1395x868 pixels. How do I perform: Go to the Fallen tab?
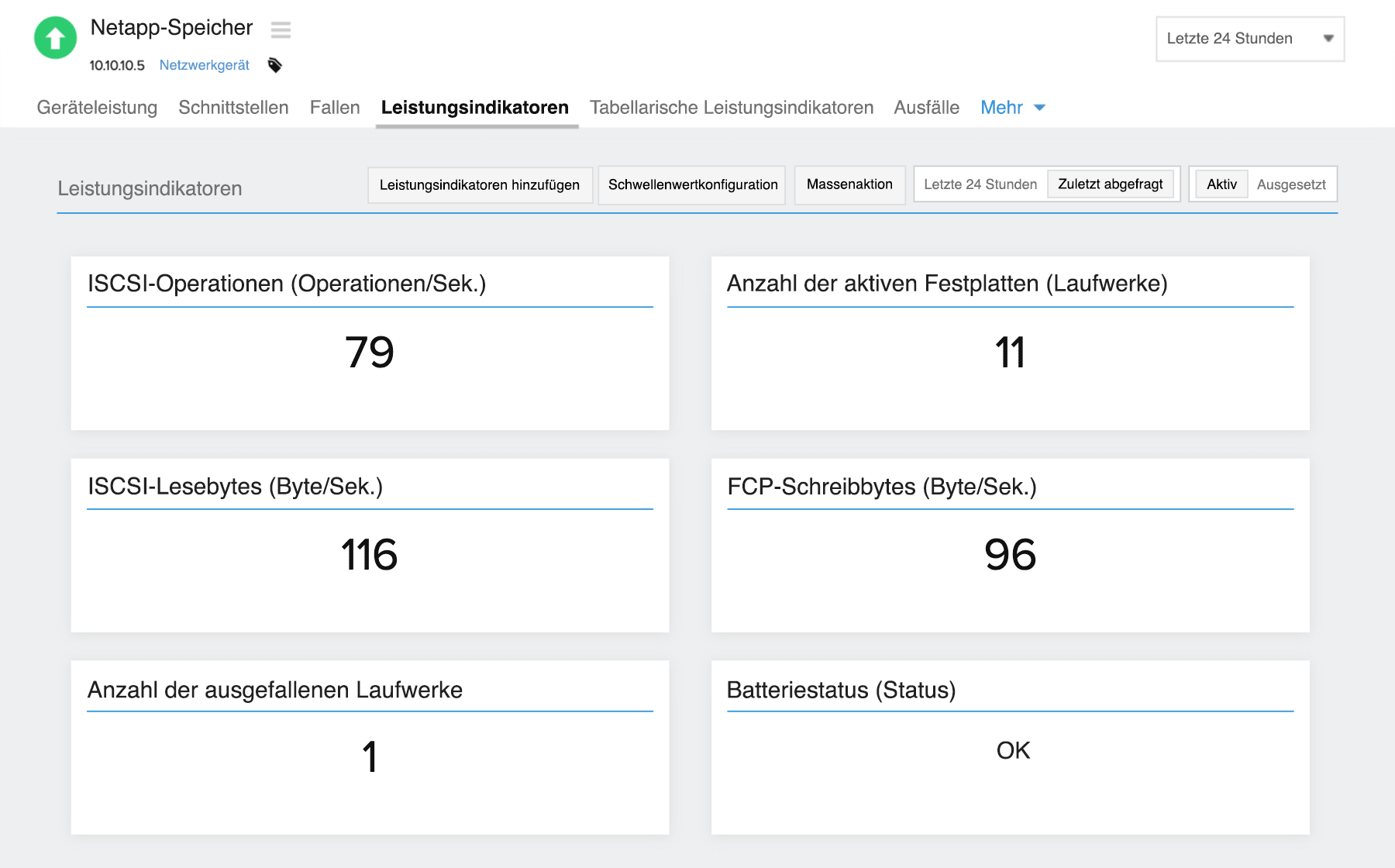click(x=335, y=108)
